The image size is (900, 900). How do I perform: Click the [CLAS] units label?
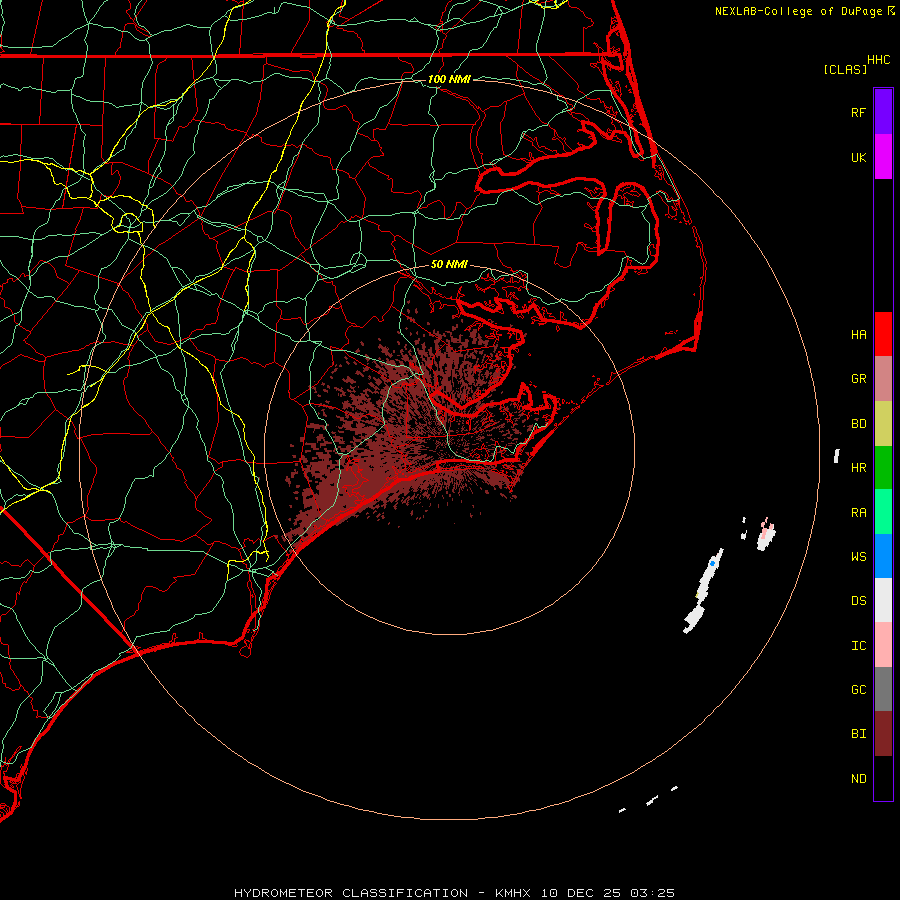(845, 69)
